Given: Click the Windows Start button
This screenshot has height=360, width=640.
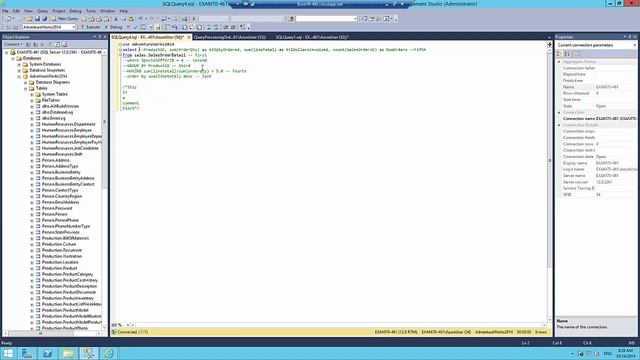Looking at the screenshot, I should 8,353.
